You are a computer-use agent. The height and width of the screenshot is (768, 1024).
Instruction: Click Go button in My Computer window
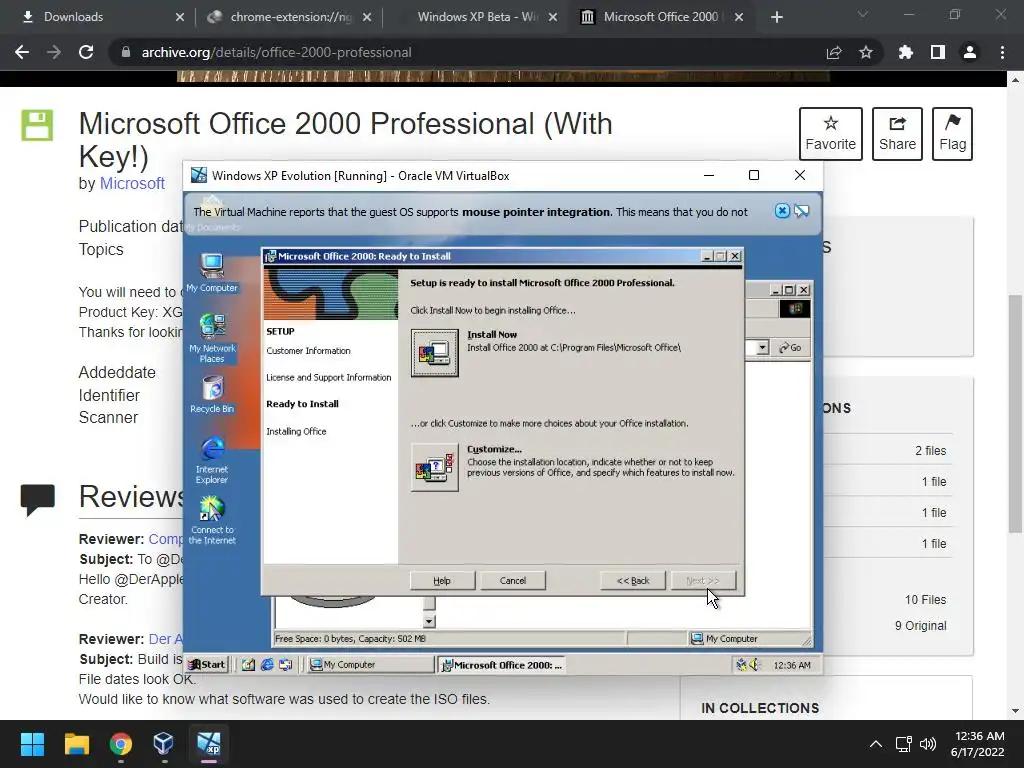pyautogui.click(x=791, y=347)
